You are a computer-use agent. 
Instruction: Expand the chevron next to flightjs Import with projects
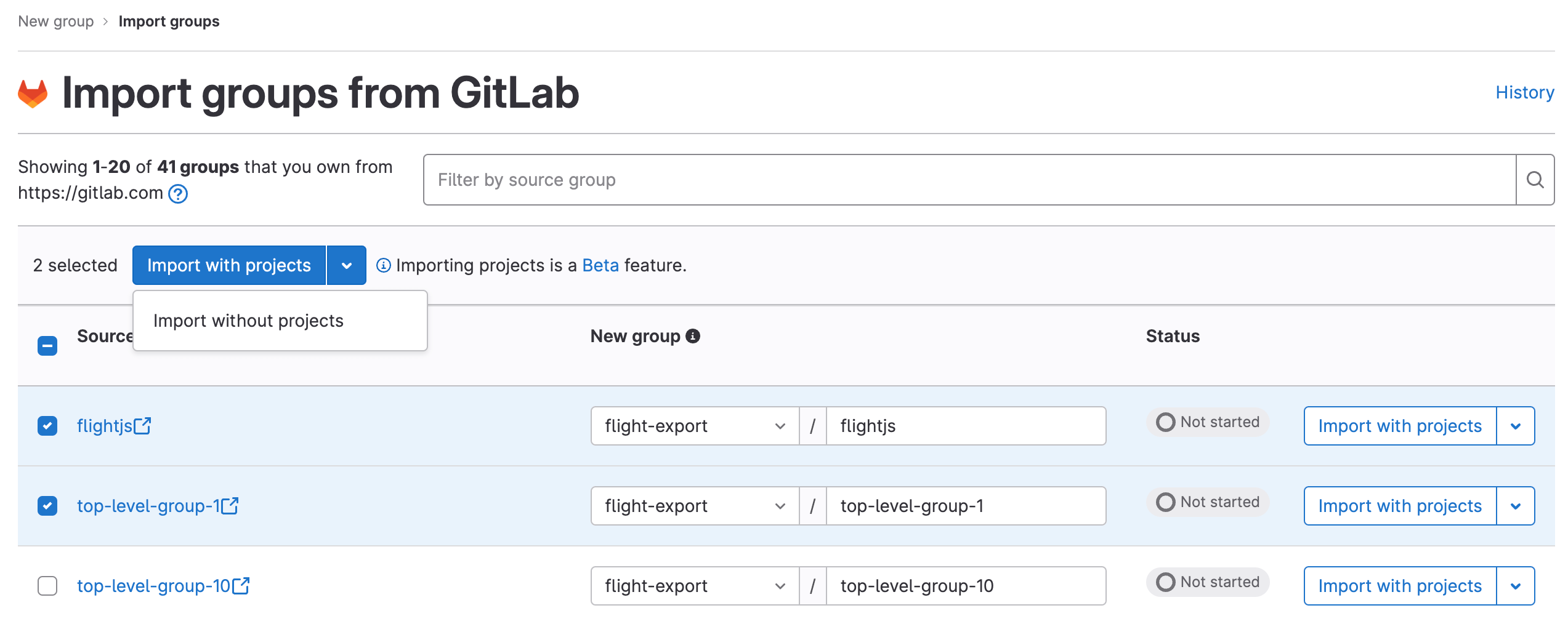(x=1516, y=426)
